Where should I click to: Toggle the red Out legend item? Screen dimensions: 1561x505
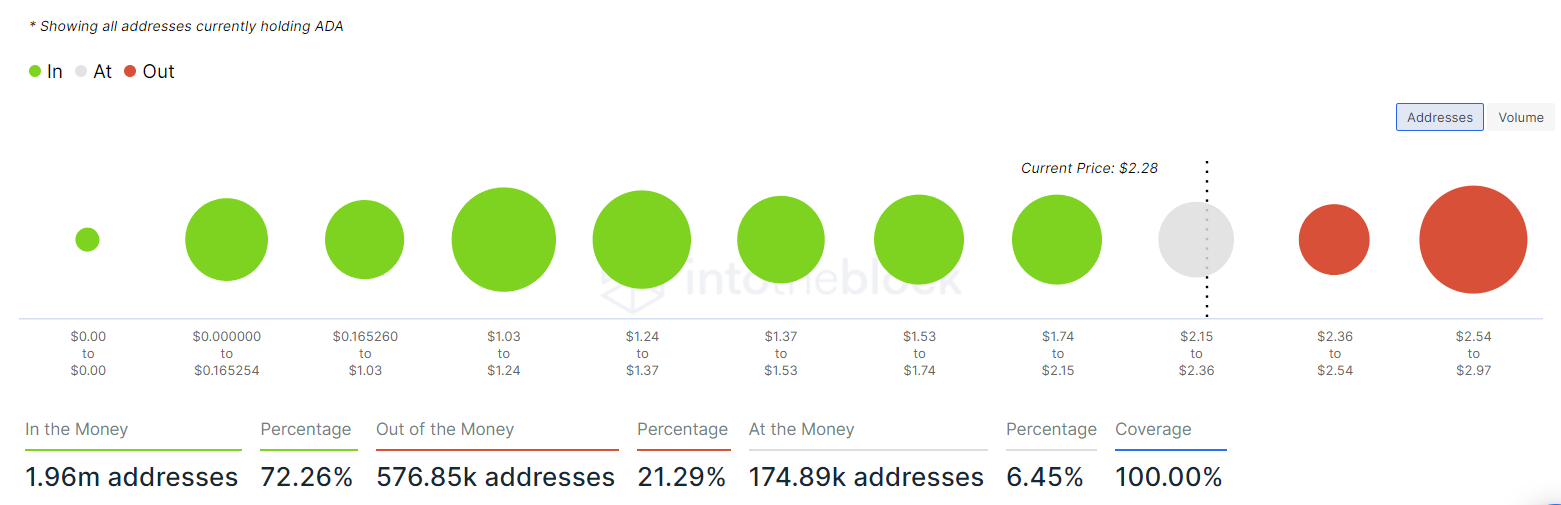(149, 72)
